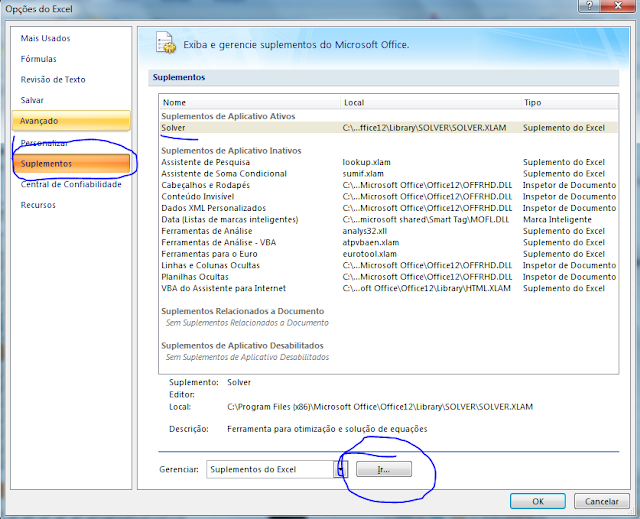Select Revisão de Texto in sidebar

53,80
